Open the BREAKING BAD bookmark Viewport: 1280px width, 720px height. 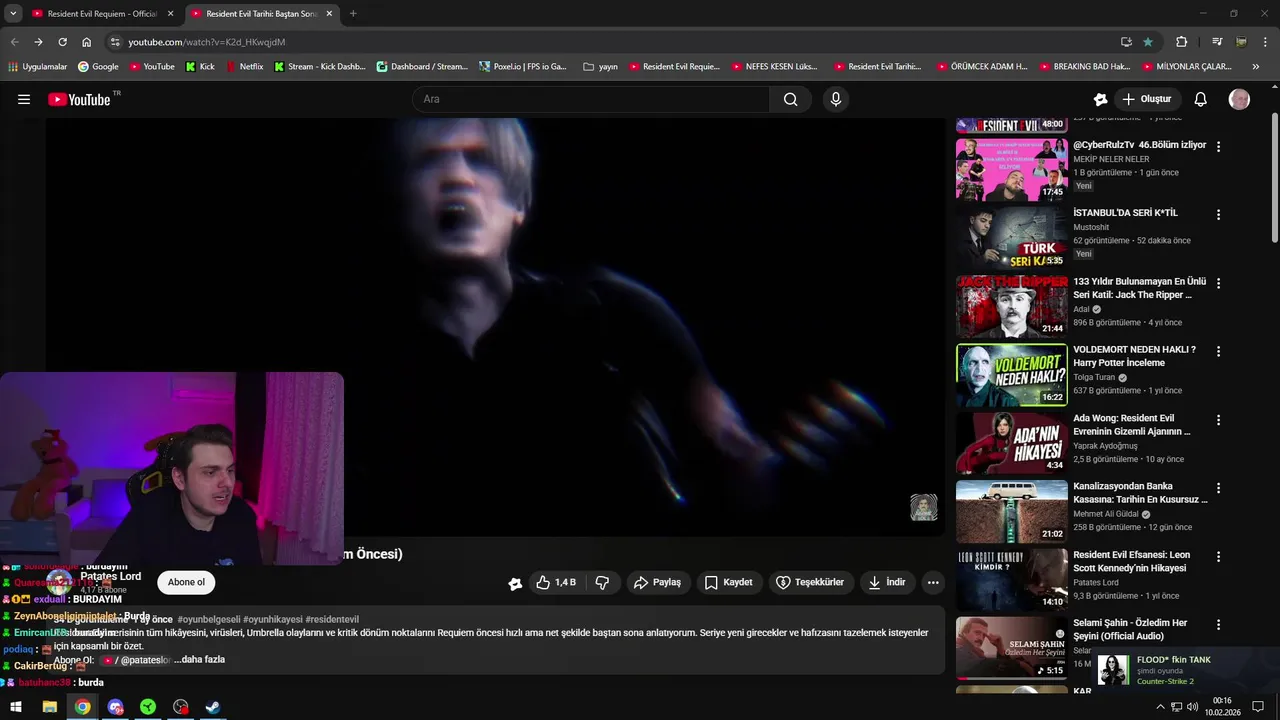coord(1084,67)
